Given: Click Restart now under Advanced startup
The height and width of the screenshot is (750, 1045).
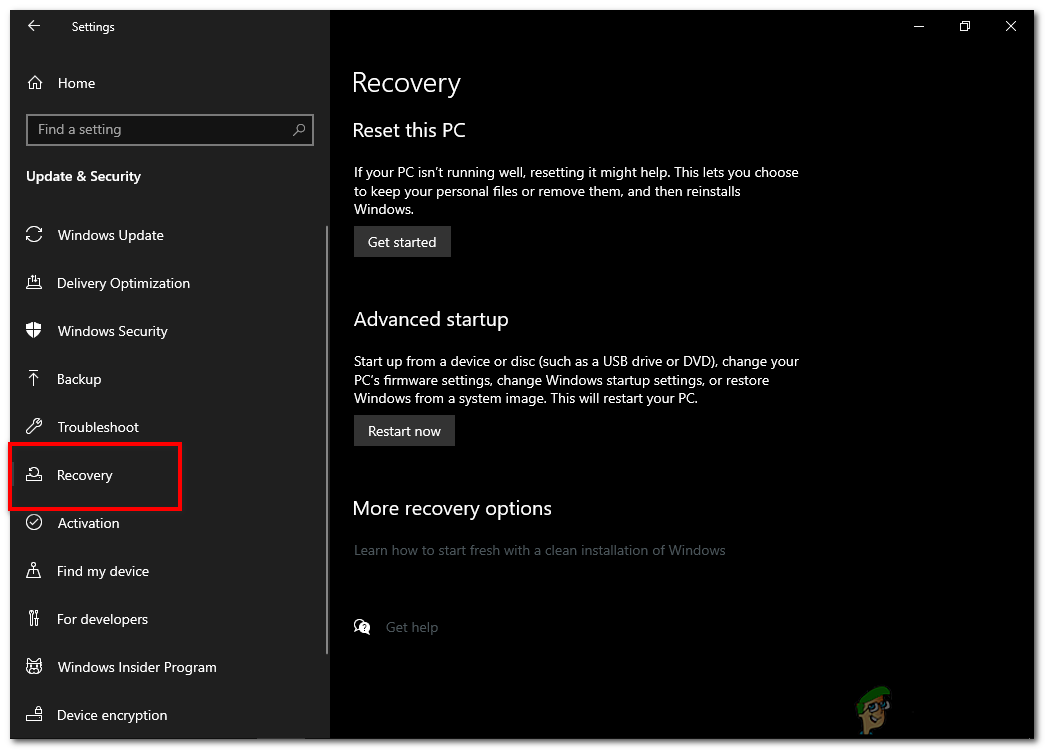Looking at the screenshot, I should [x=404, y=430].
